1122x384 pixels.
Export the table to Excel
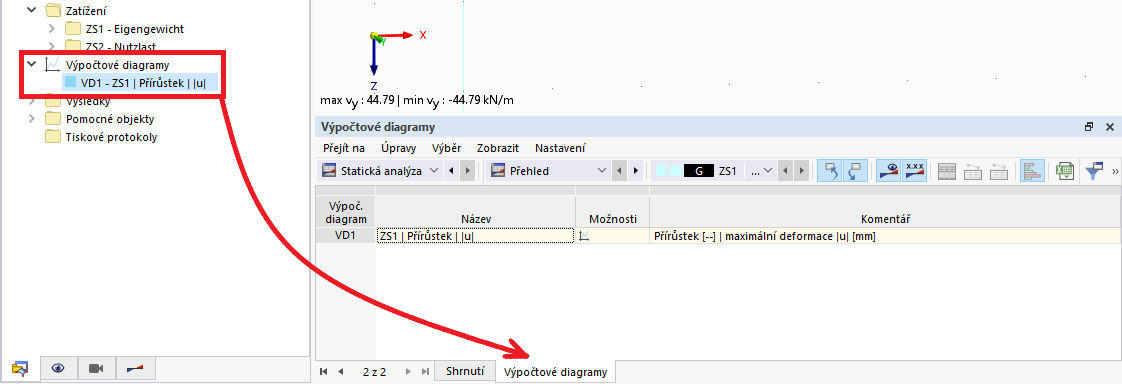[x=1065, y=171]
